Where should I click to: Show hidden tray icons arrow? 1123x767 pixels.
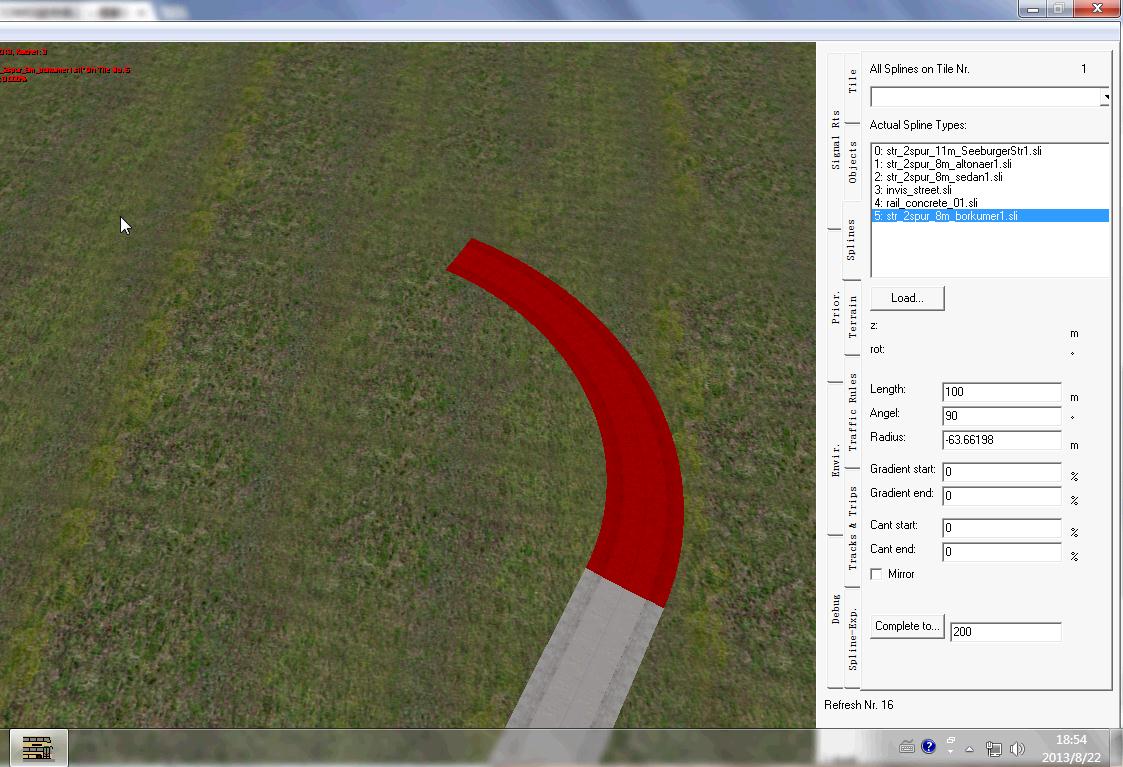point(969,749)
